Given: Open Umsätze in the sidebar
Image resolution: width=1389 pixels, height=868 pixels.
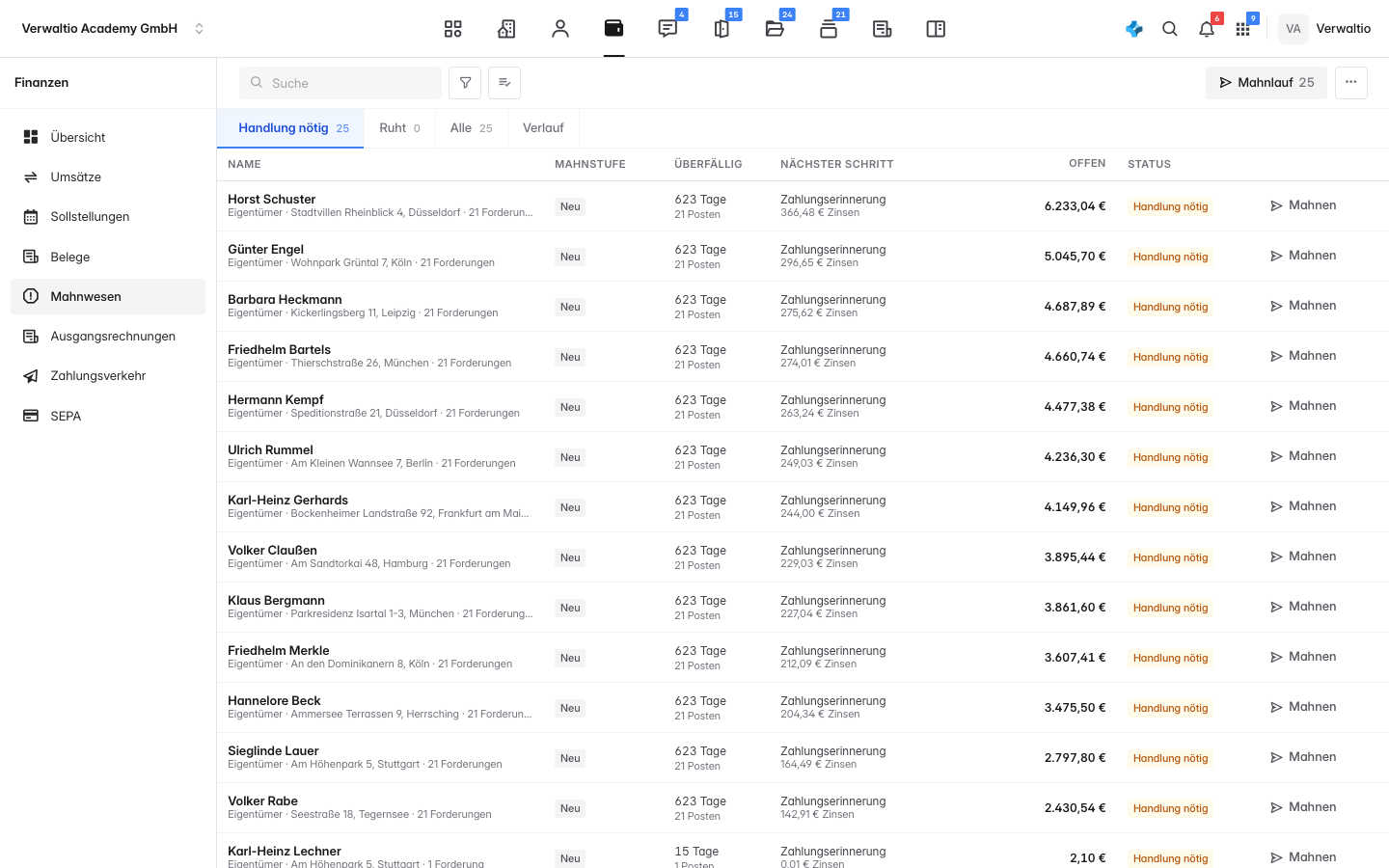Looking at the screenshot, I should click(108, 177).
